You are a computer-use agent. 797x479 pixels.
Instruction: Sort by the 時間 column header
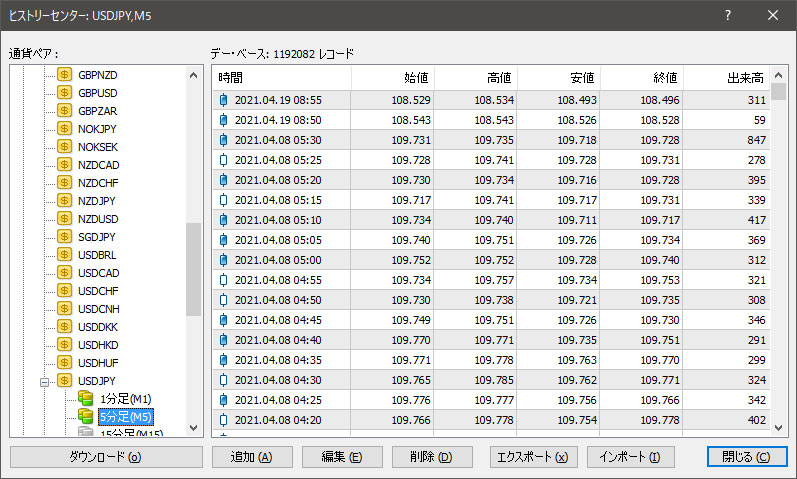click(x=282, y=78)
